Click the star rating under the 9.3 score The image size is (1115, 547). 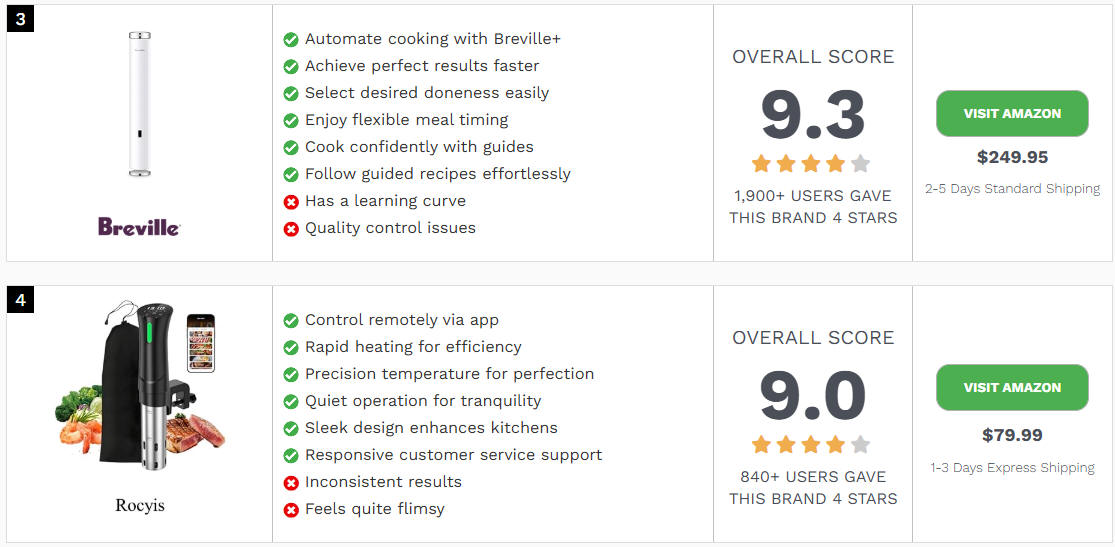[x=811, y=164]
